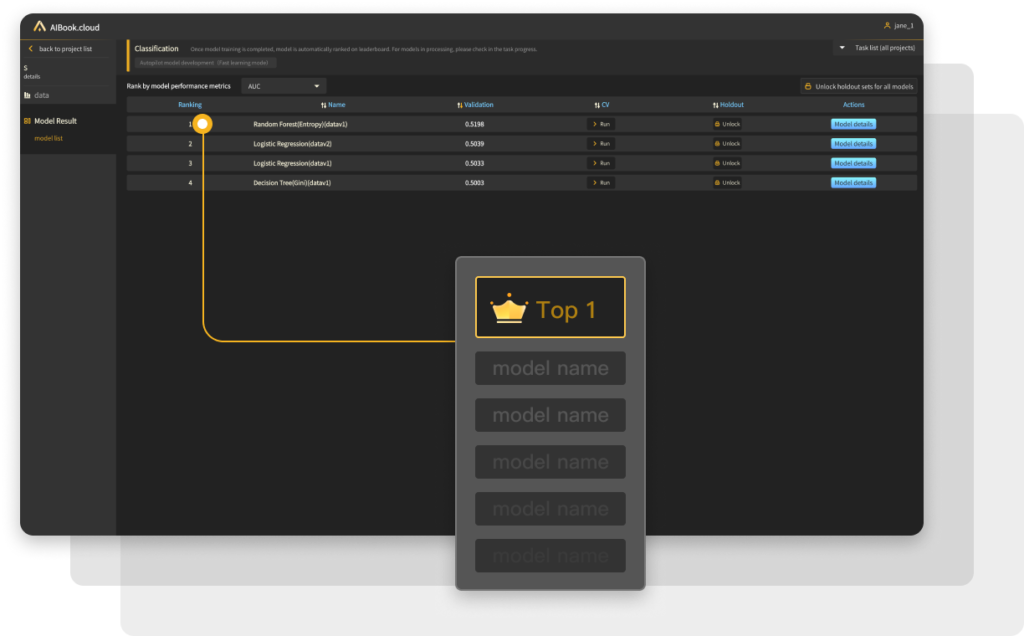Click the back arrow to project list
Image resolution: width=1024 pixels, height=636 pixels.
tap(30, 48)
